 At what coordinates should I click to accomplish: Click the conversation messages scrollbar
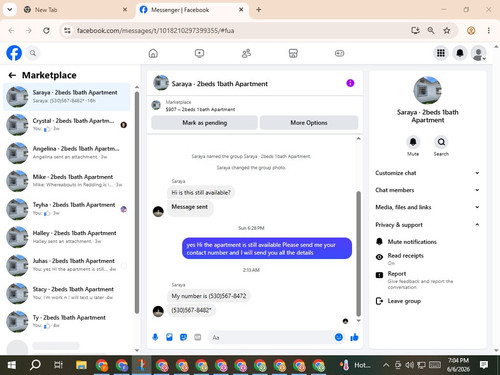[359, 253]
